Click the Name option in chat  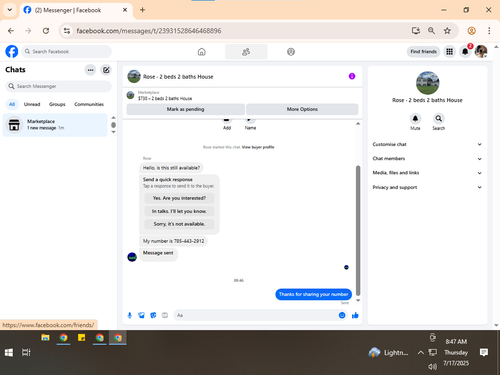click(x=250, y=124)
